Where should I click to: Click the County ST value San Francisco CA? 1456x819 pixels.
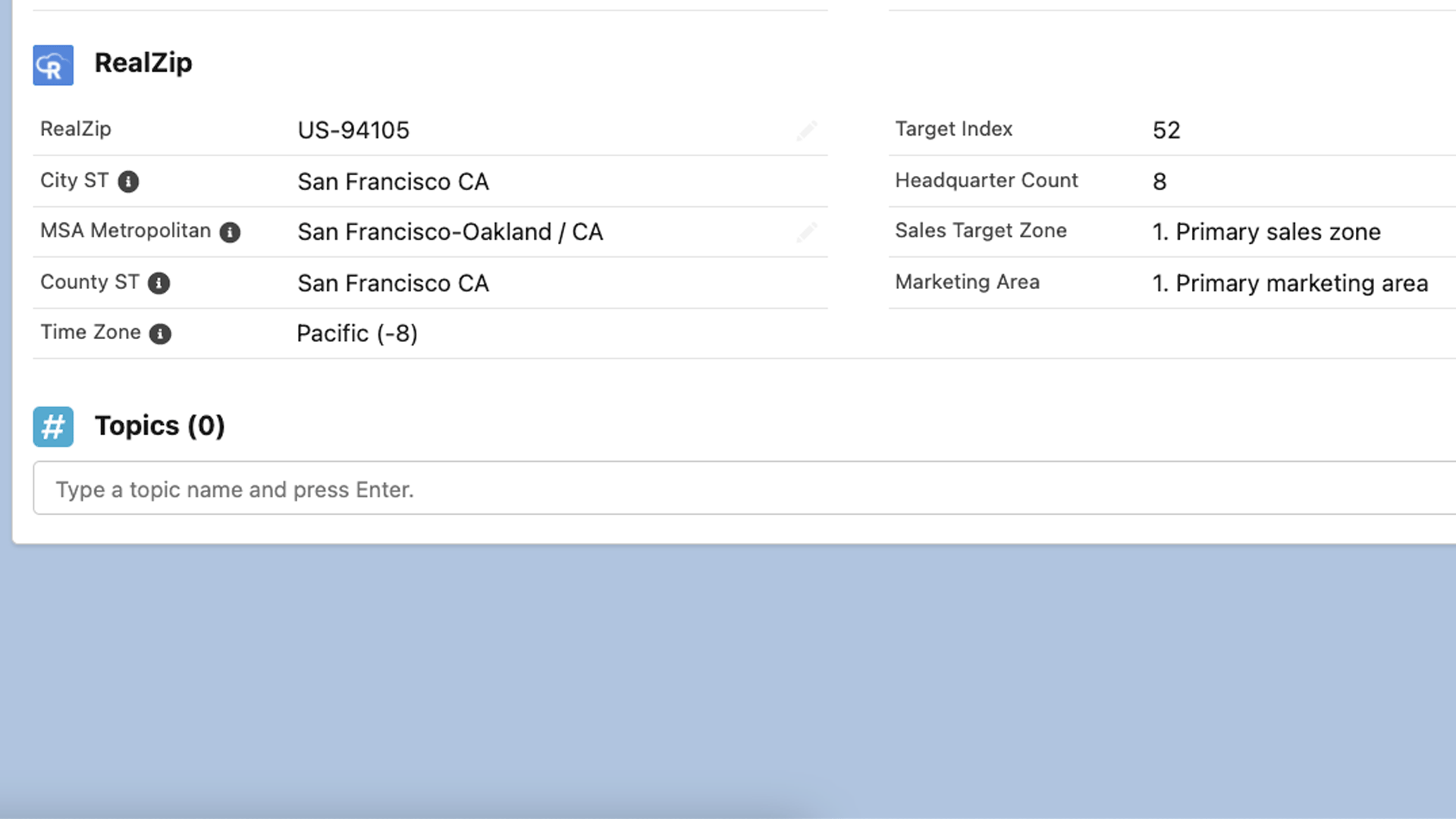pos(393,284)
